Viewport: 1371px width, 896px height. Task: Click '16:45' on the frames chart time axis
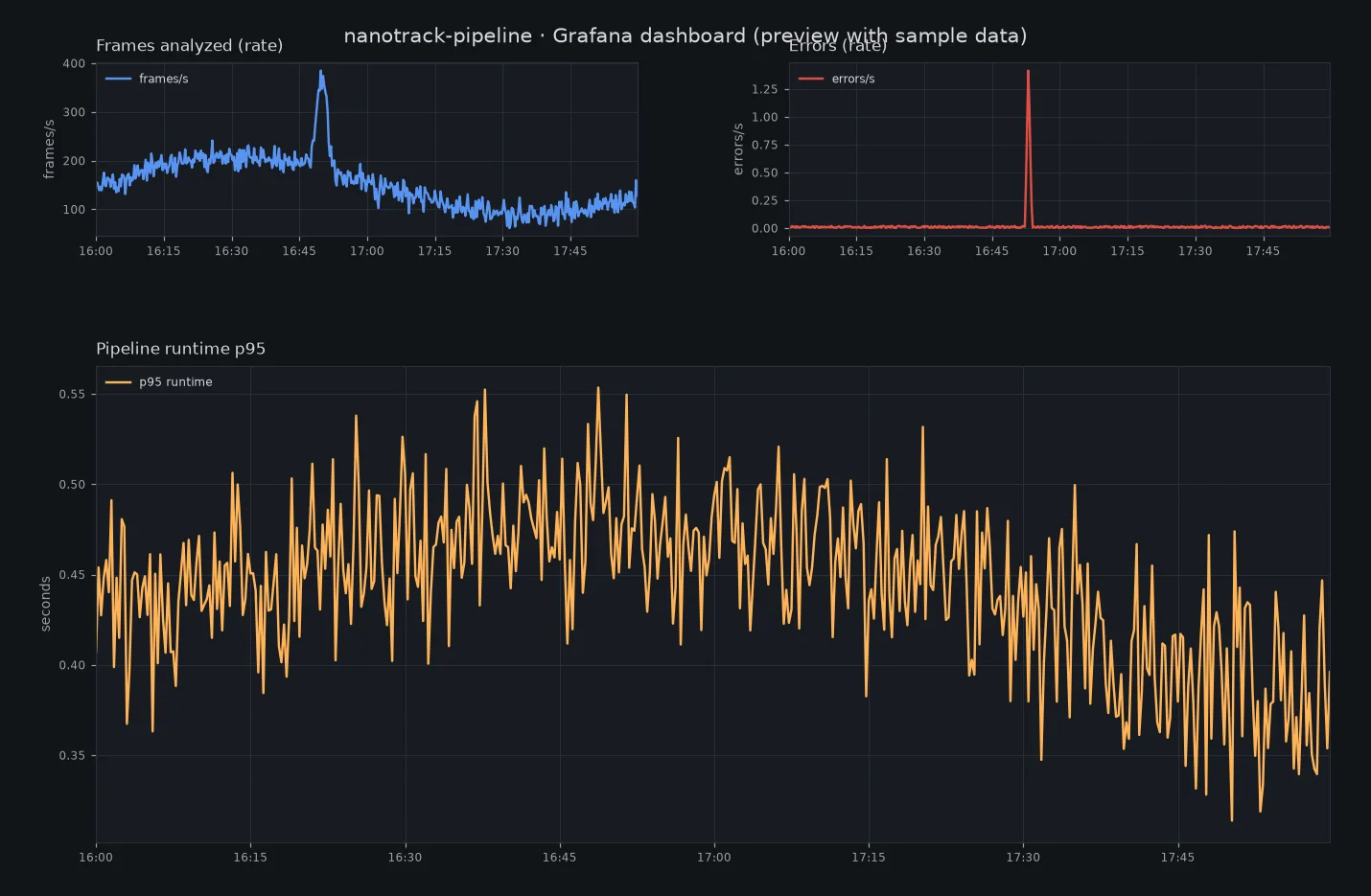click(299, 251)
